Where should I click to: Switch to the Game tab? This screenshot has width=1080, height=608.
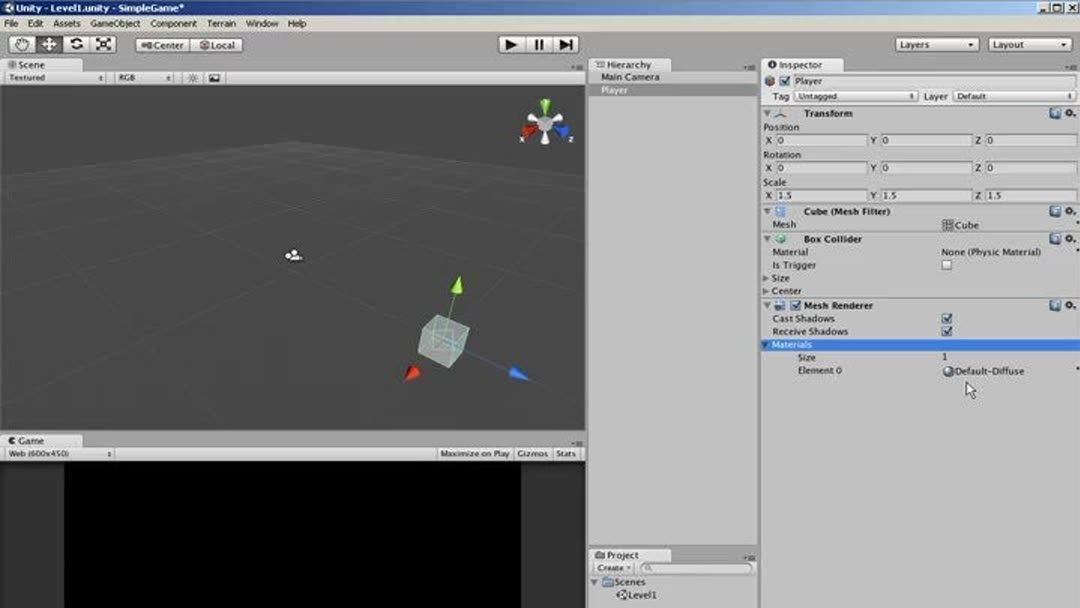coord(35,440)
